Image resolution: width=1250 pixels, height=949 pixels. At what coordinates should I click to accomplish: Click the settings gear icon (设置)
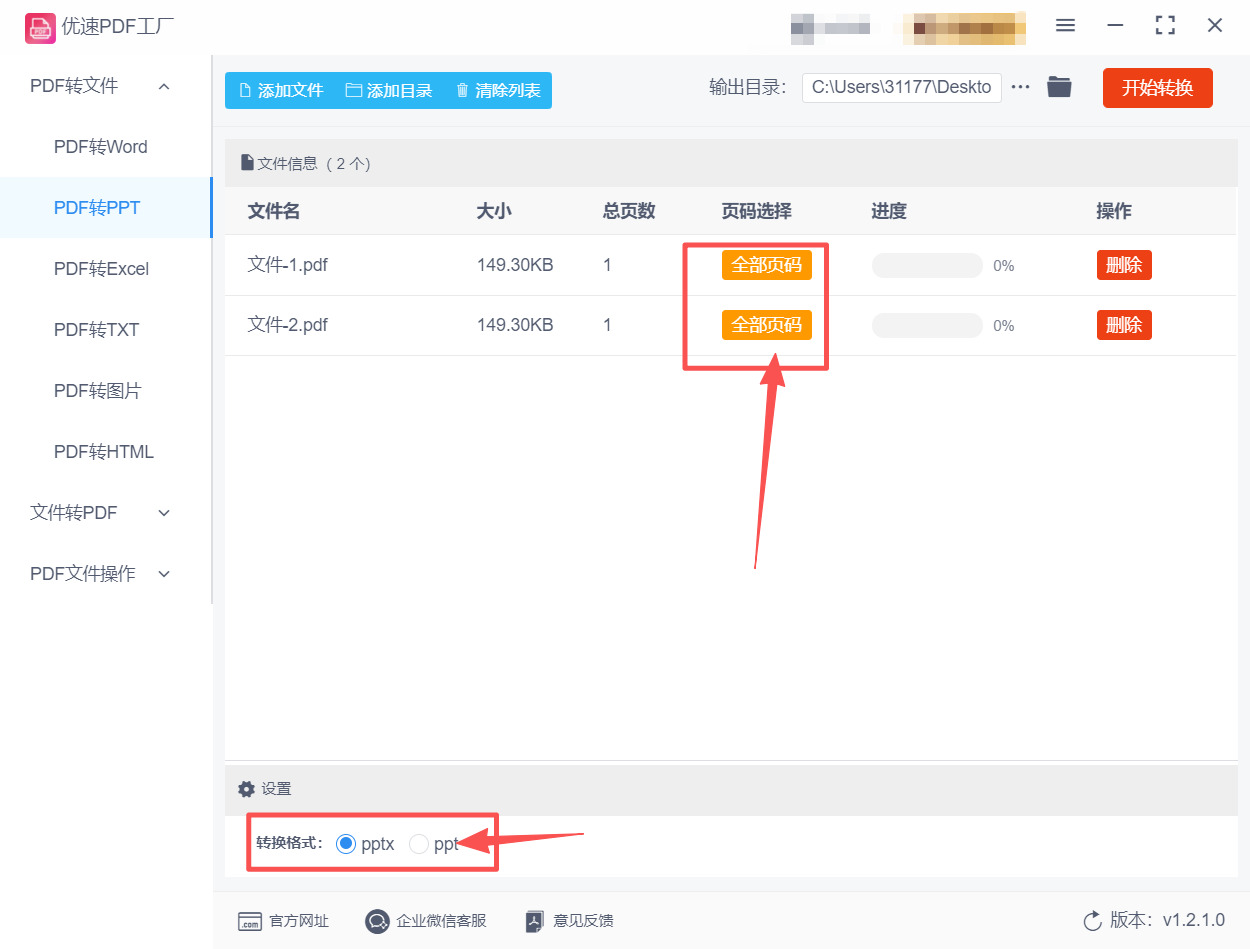247,789
